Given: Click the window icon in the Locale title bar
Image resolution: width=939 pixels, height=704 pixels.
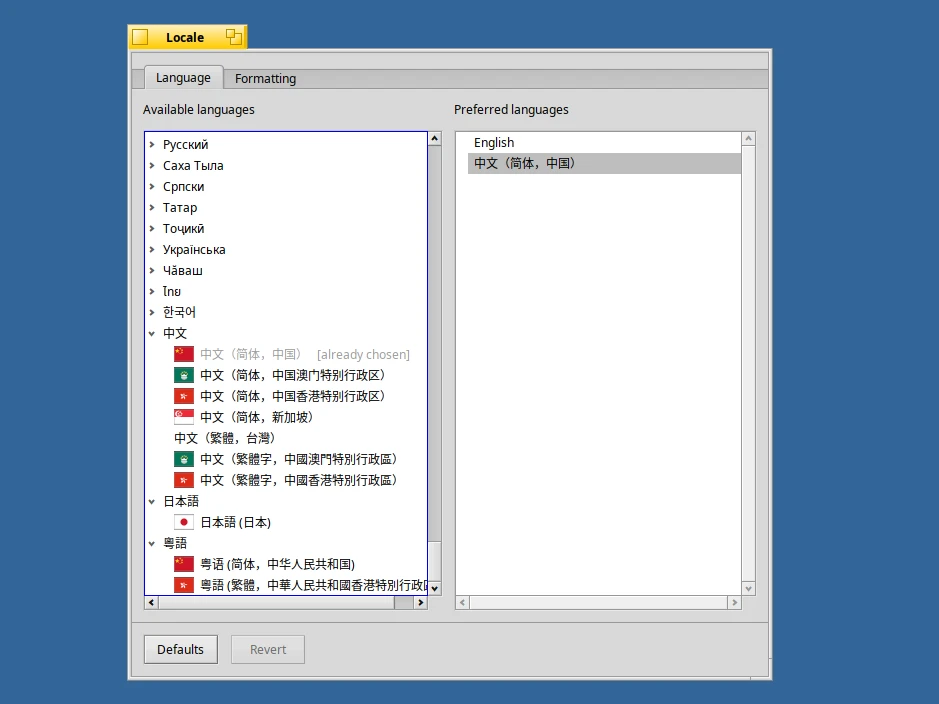Looking at the screenshot, I should [x=139, y=36].
